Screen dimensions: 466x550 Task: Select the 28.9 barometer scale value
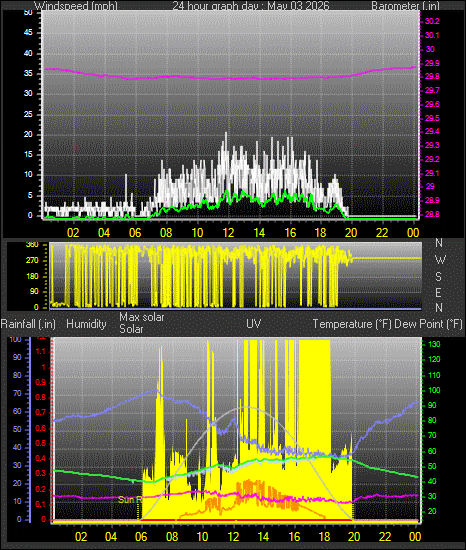(432, 200)
